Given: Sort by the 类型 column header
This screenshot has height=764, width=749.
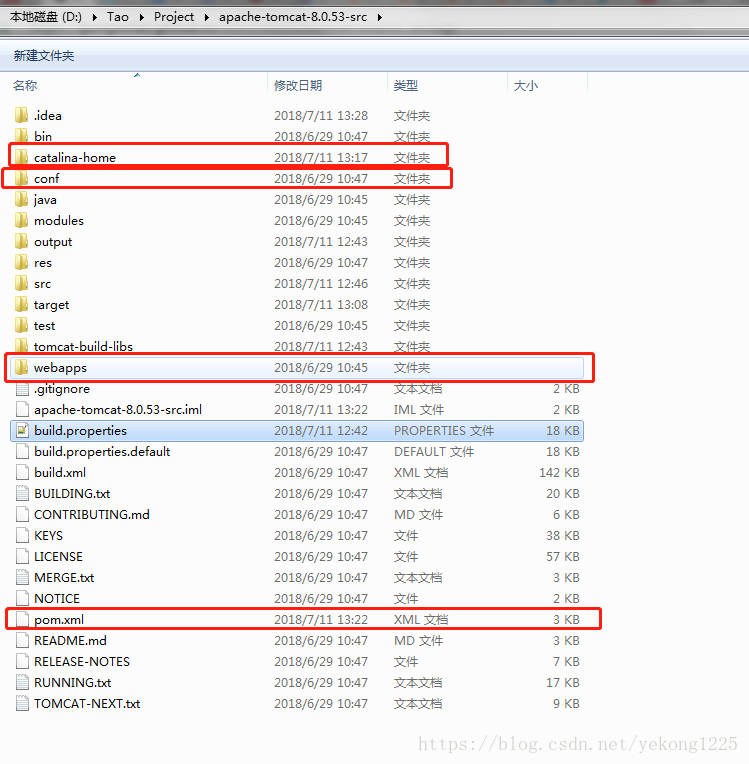Looking at the screenshot, I should click(x=405, y=85).
